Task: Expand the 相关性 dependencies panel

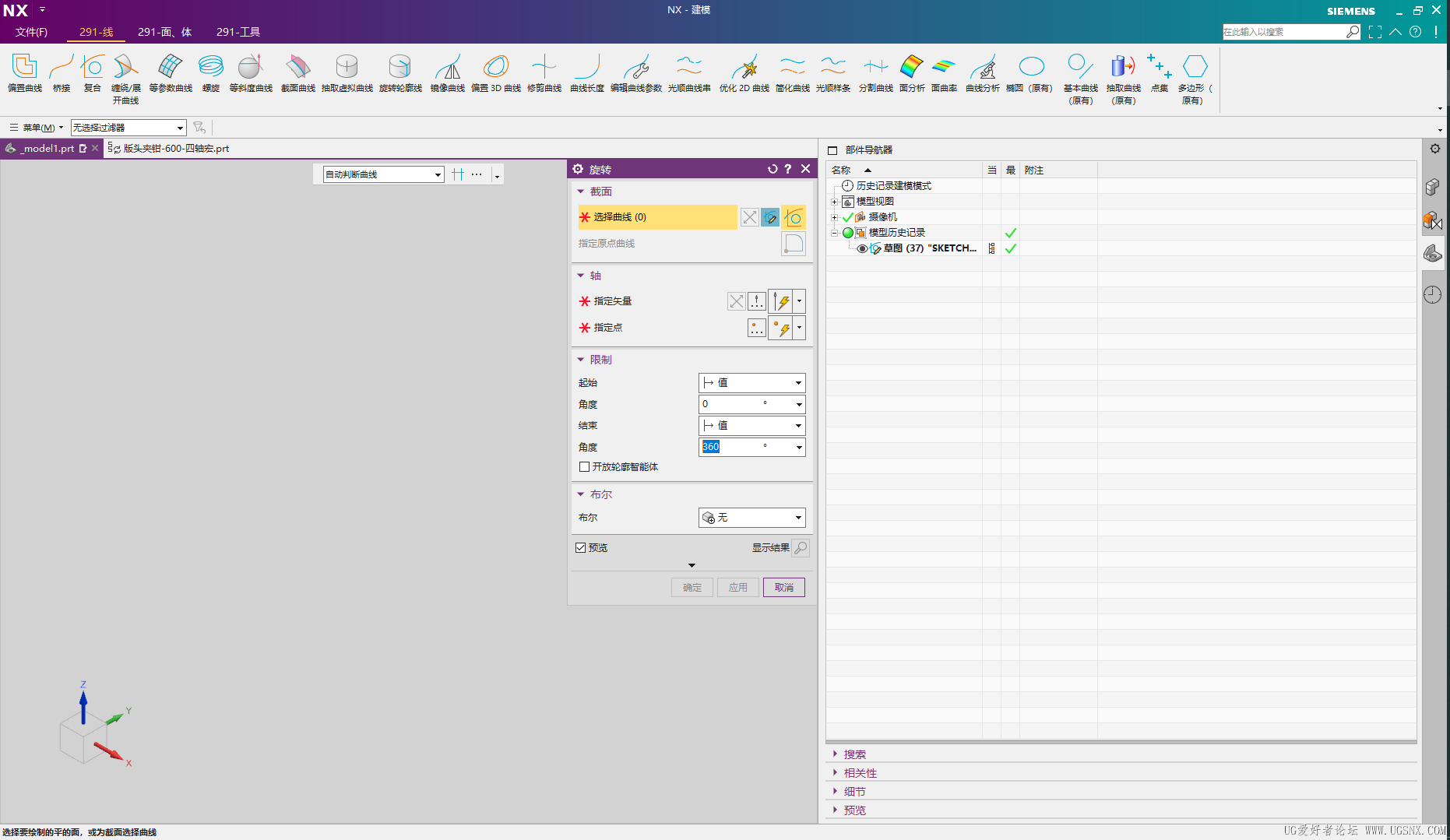Action: pyautogui.click(x=836, y=773)
